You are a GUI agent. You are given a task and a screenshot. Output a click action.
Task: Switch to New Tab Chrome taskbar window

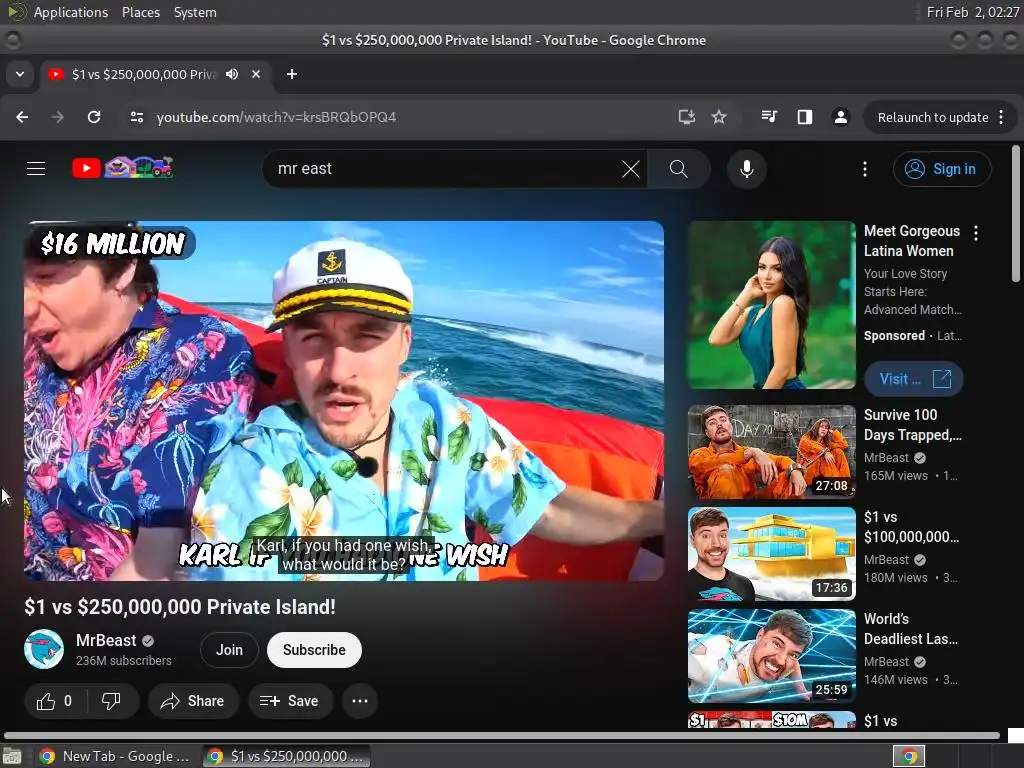pyautogui.click(x=115, y=756)
